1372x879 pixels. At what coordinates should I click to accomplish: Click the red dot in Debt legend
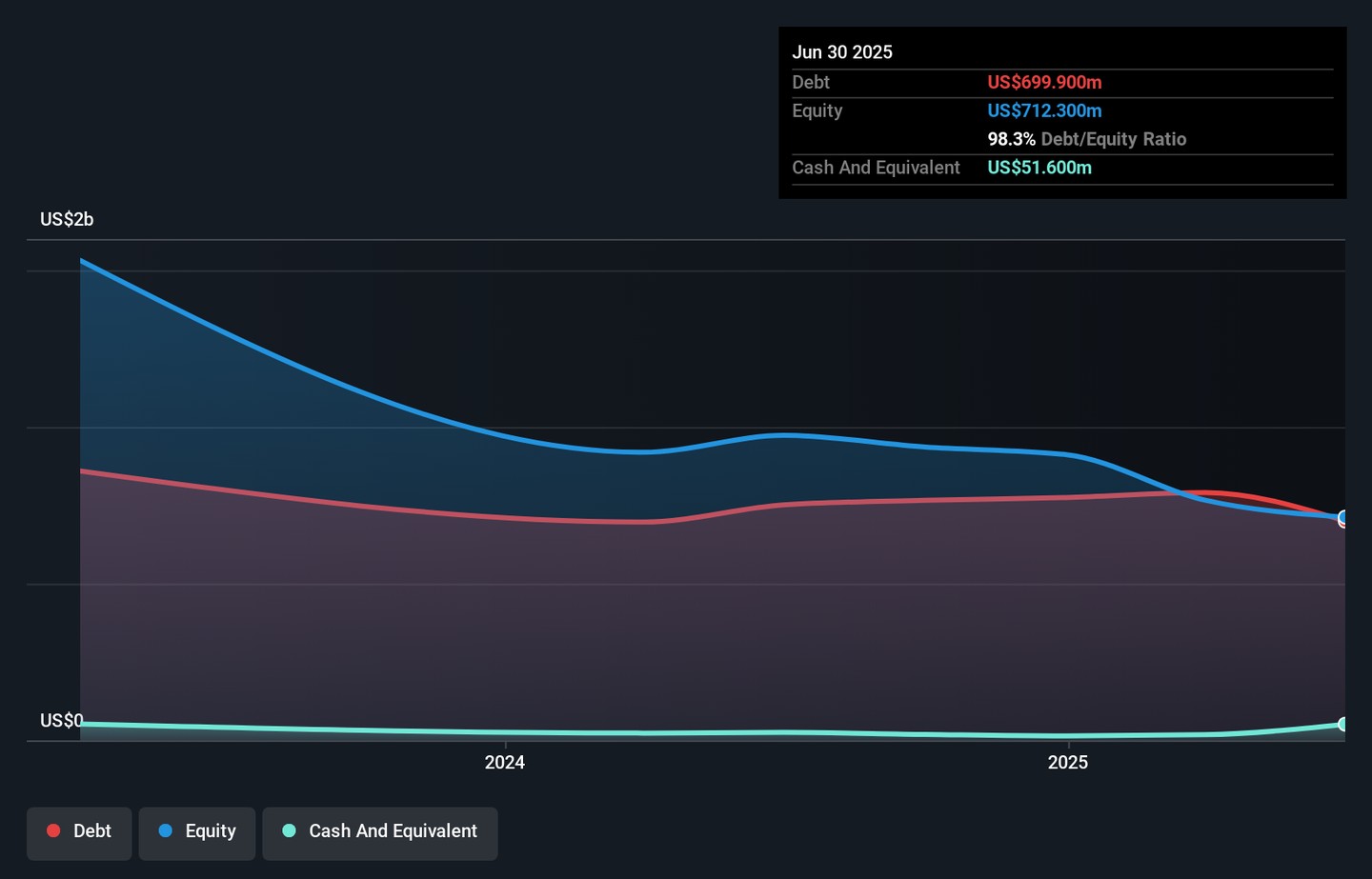tap(54, 831)
